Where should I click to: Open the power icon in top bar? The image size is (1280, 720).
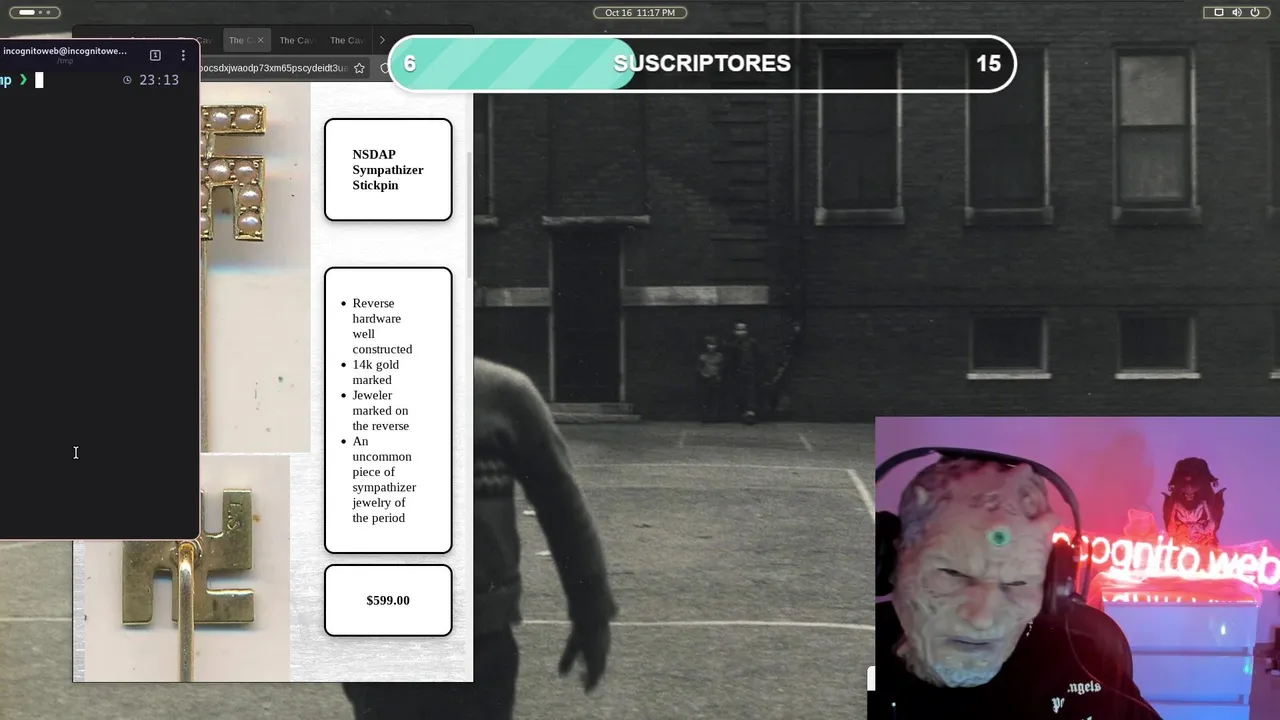(x=1255, y=12)
